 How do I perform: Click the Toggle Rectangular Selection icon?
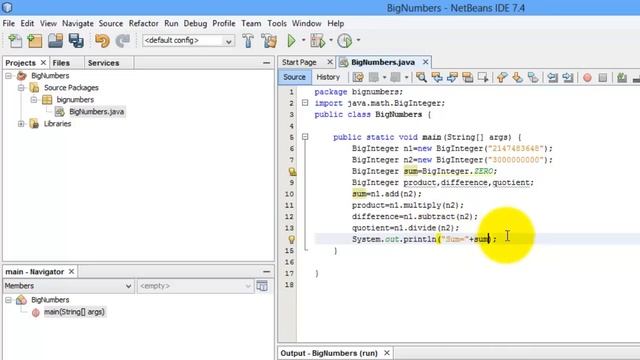(x=483, y=77)
